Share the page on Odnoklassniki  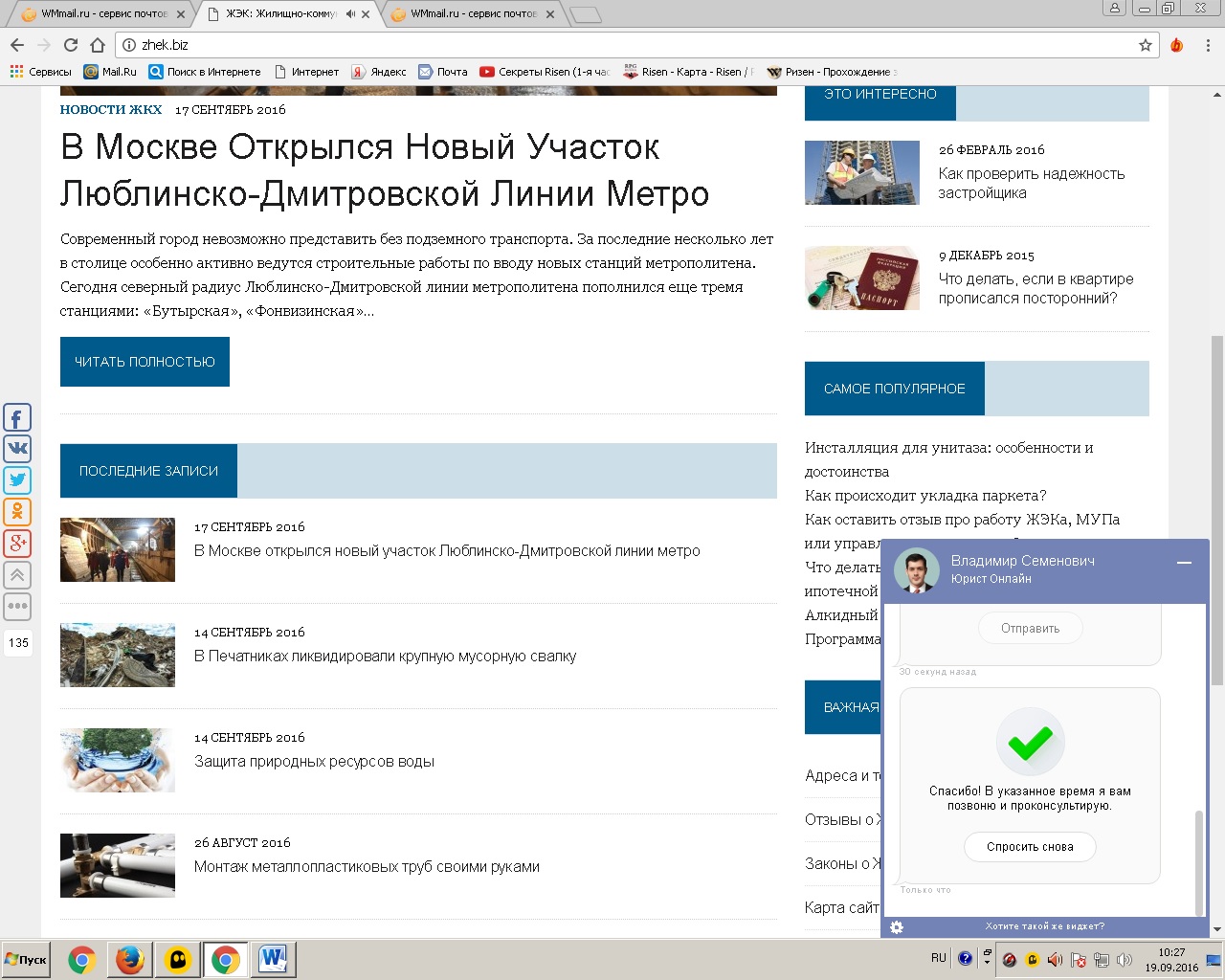point(17,512)
